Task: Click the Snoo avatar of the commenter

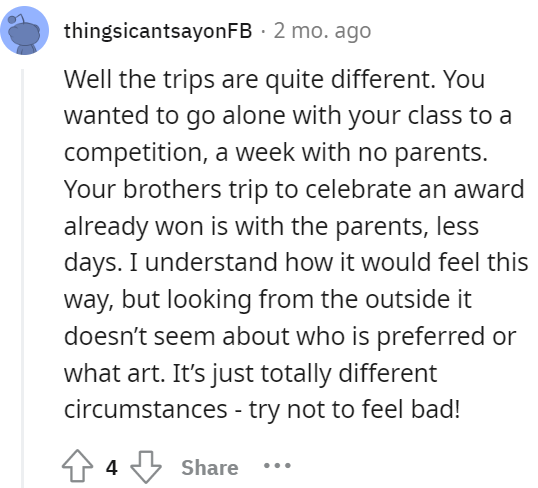Action: coord(25,31)
